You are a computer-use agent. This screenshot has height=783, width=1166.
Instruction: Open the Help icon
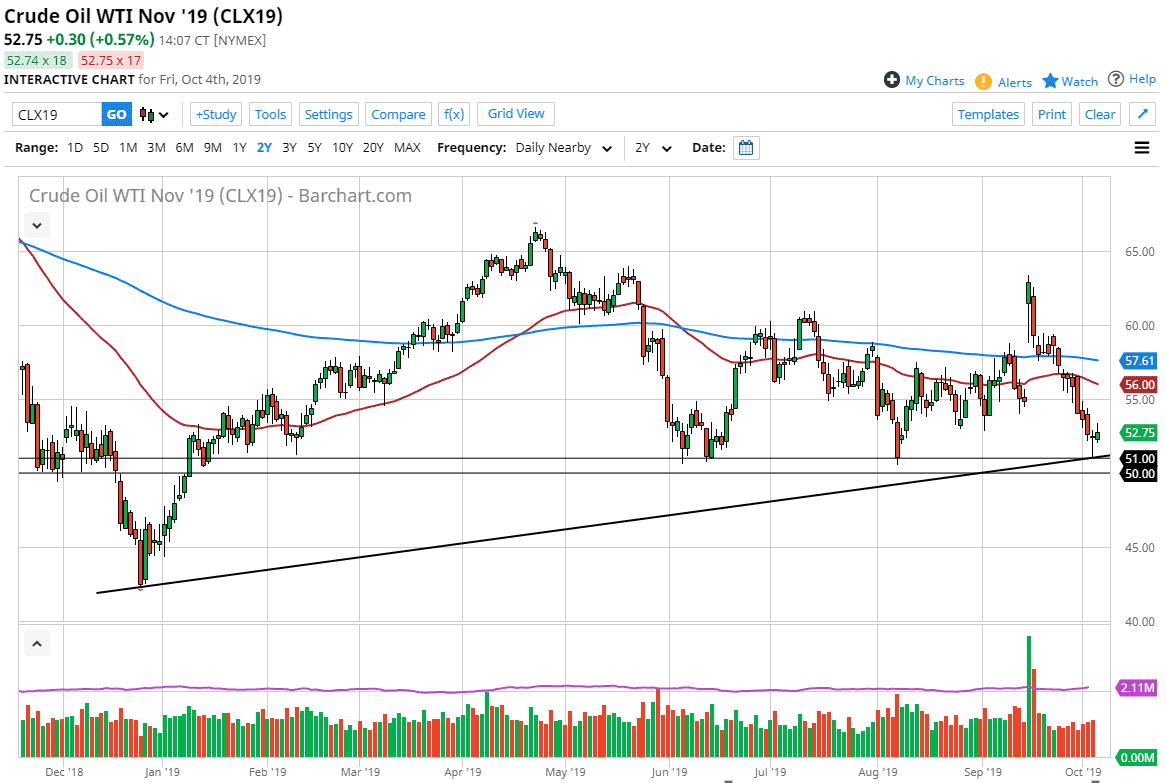point(1118,80)
